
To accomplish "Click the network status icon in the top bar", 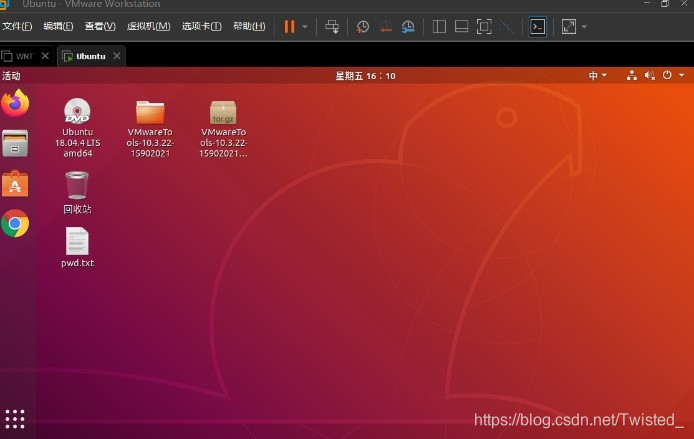I will coord(632,76).
